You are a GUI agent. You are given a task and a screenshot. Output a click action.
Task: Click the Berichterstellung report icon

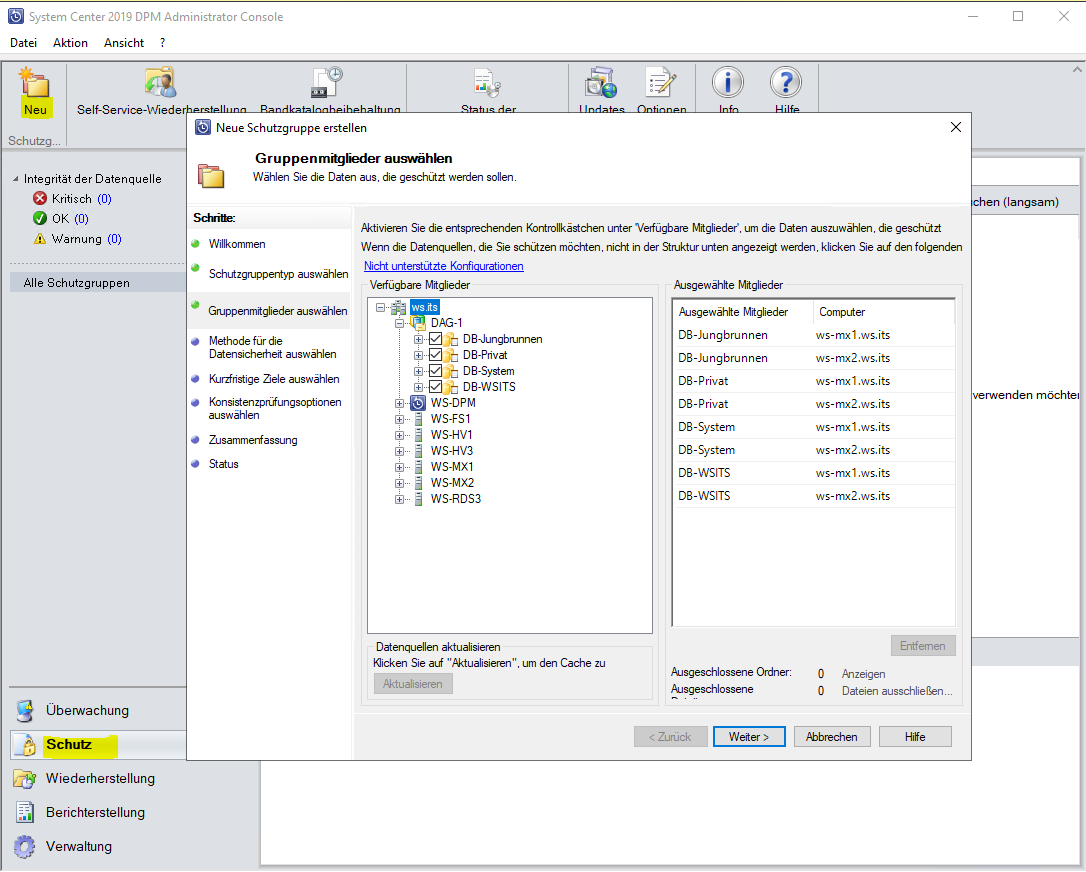[x=25, y=812]
